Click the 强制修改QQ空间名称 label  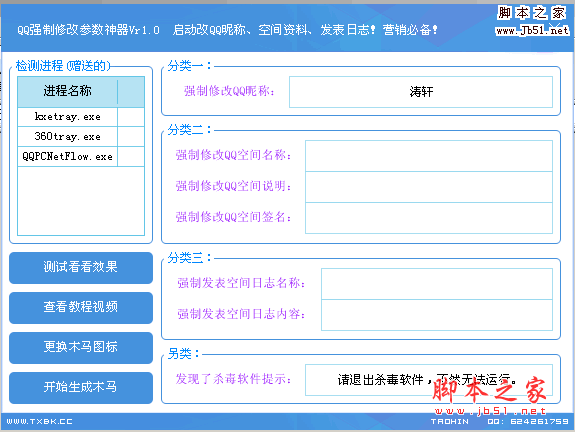coord(234,155)
